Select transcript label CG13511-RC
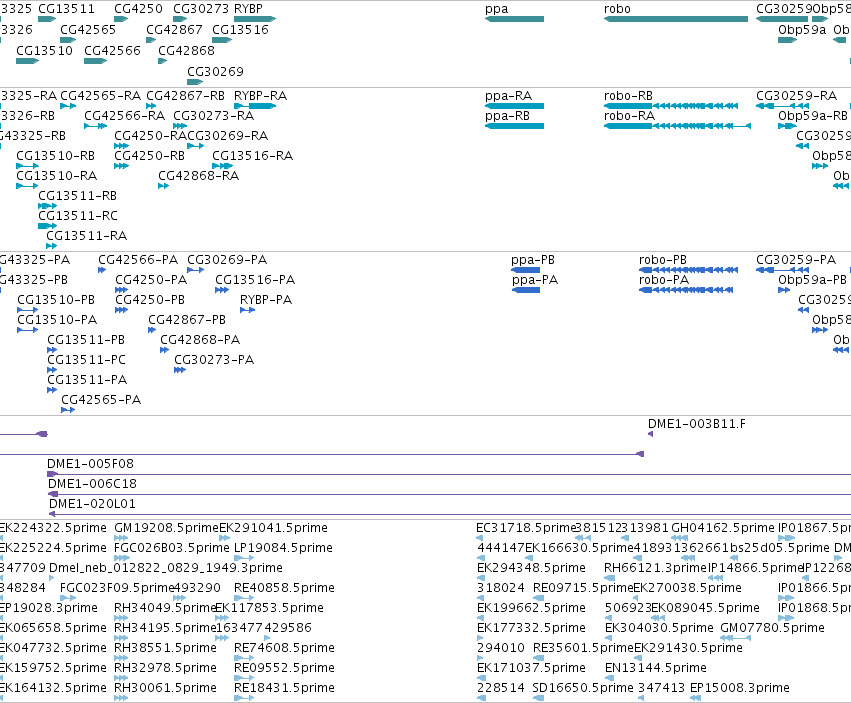The image size is (851, 703). (78, 216)
